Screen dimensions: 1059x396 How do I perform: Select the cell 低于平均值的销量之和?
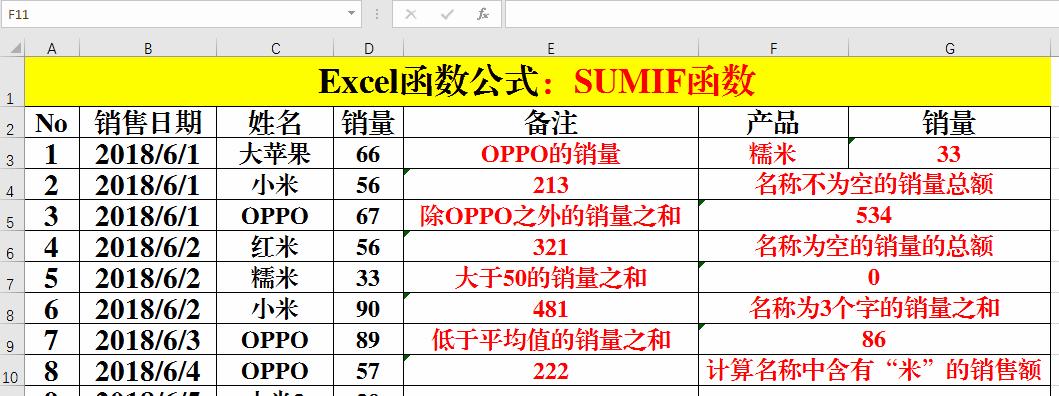(551, 339)
